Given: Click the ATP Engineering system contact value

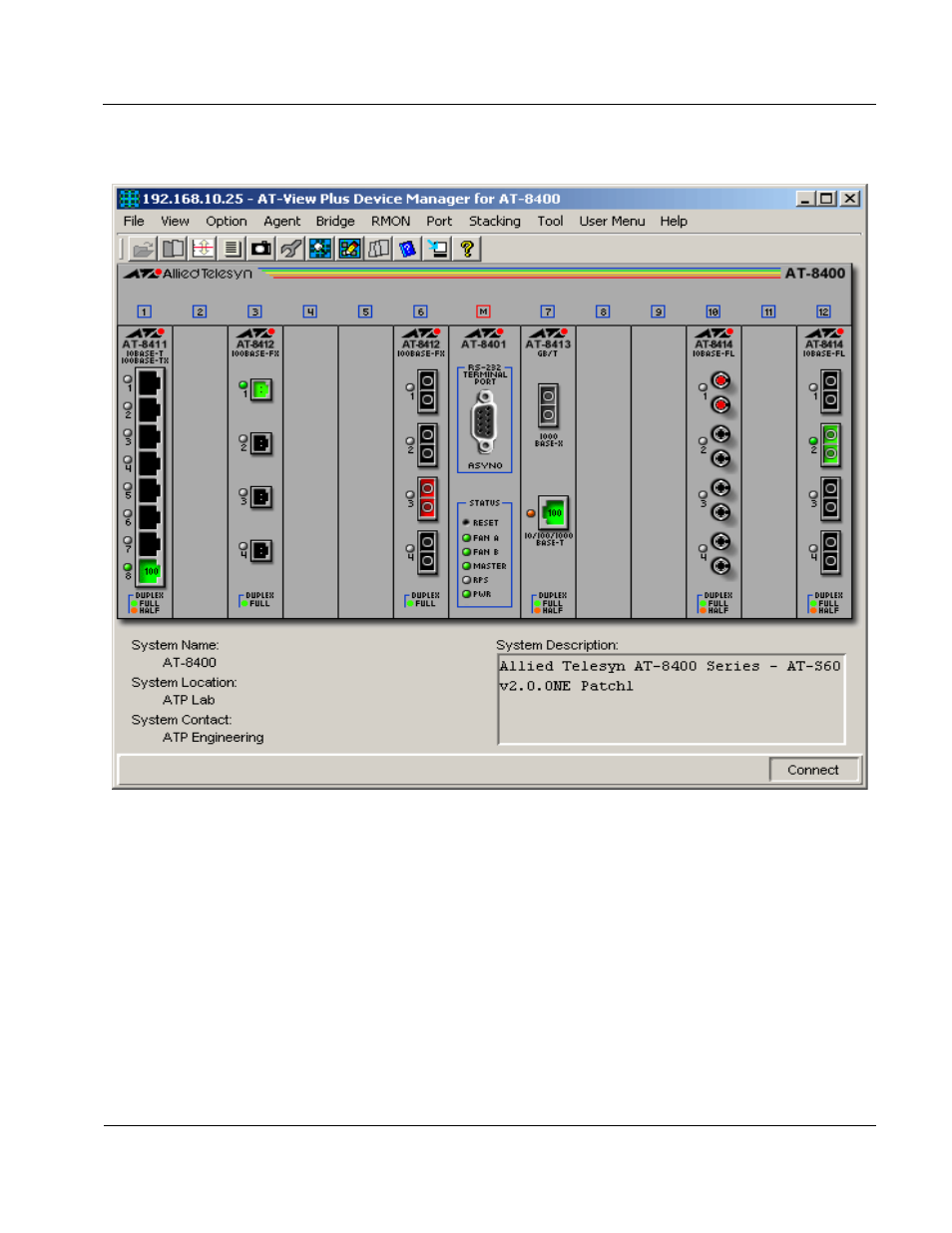Looking at the screenshot, I should [x=214, y=738].
